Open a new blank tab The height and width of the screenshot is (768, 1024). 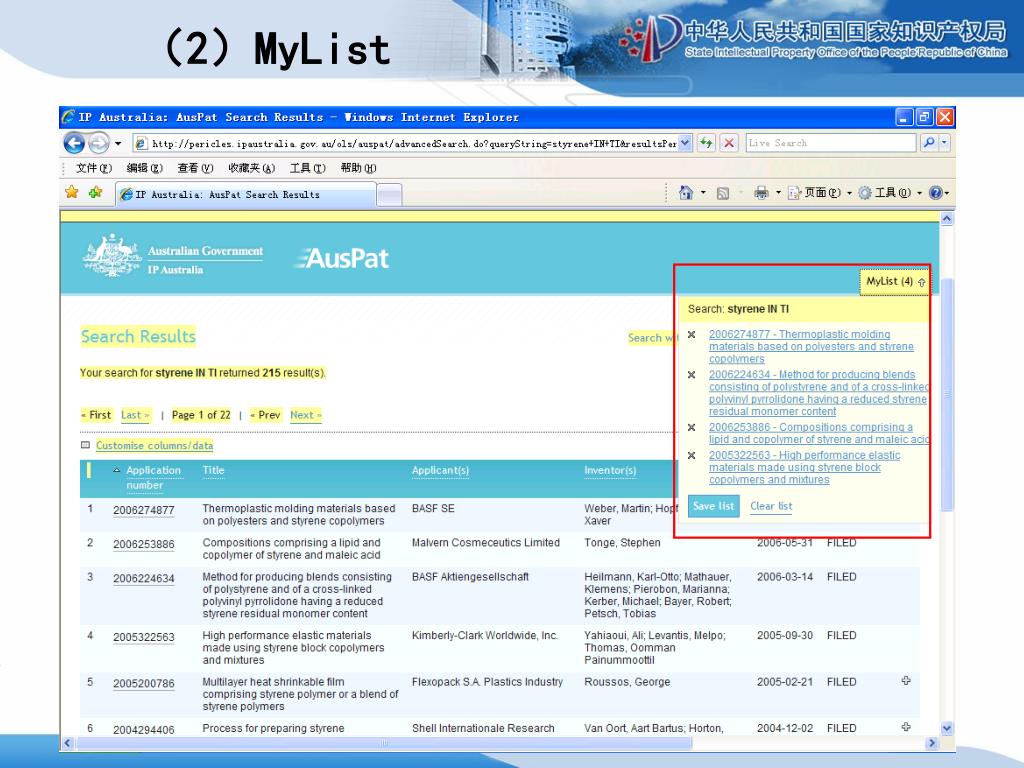click(x=389, y=195)
